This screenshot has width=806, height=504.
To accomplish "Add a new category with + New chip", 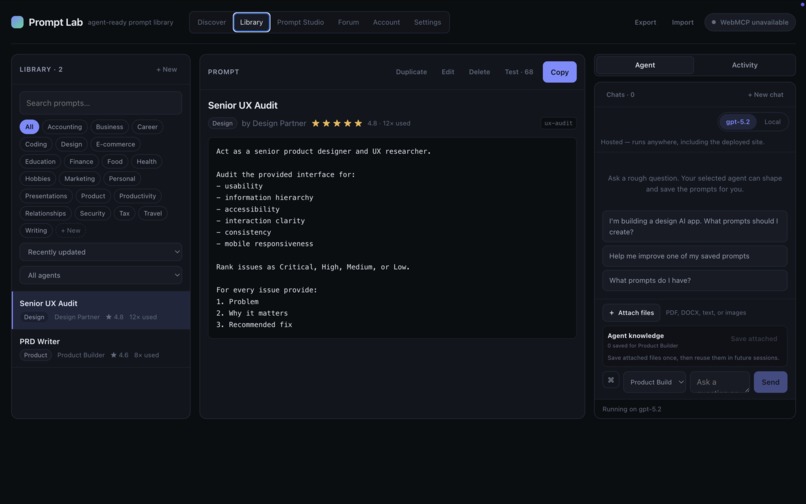I will (x=70, y=230).
